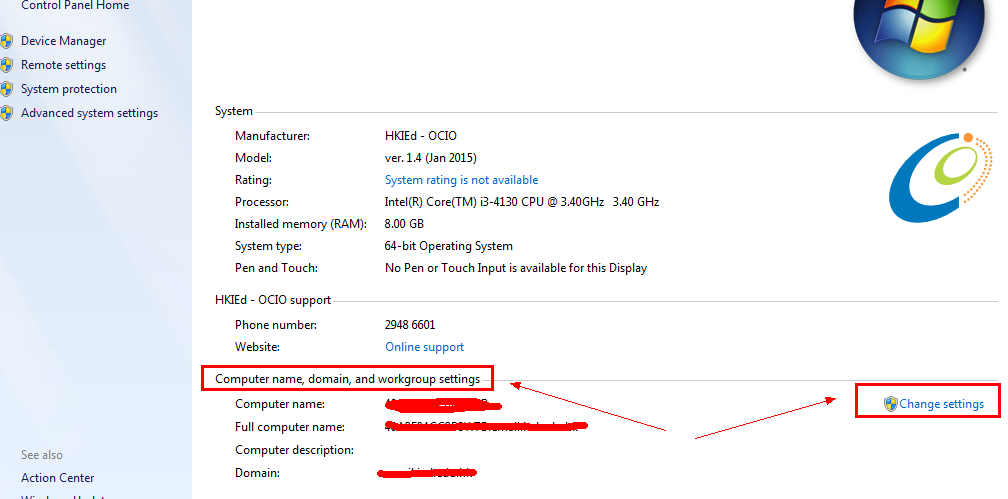Click the shield icon beside Remote settings
This screenshot has height=499, width=1008.
tap(7, 65)
